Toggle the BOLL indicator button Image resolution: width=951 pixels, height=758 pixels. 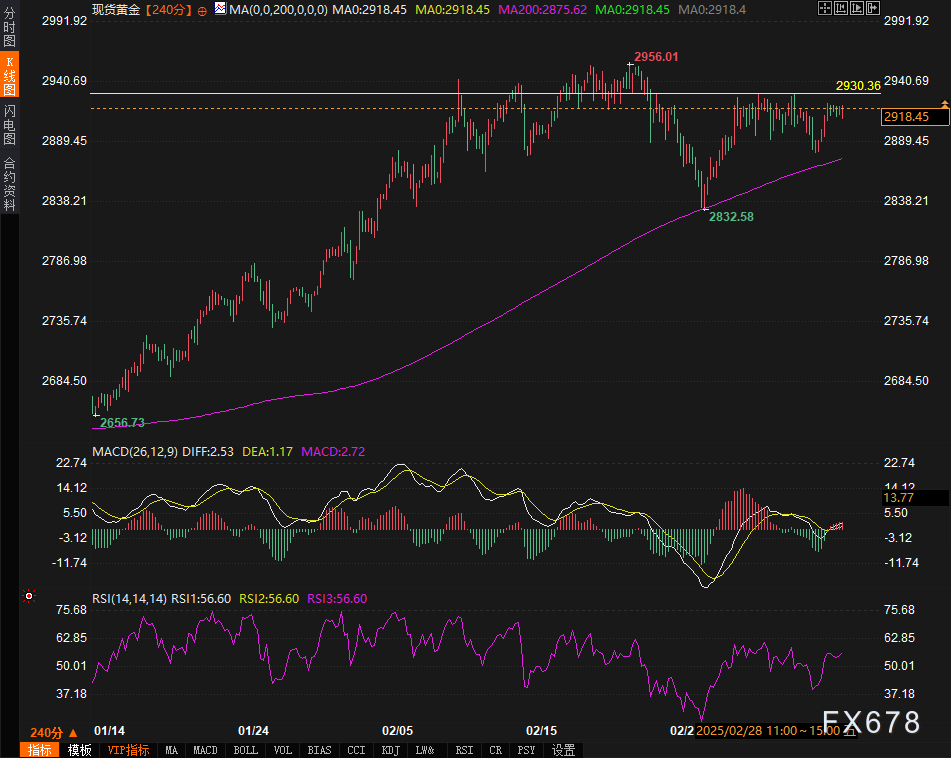(245, 750)
